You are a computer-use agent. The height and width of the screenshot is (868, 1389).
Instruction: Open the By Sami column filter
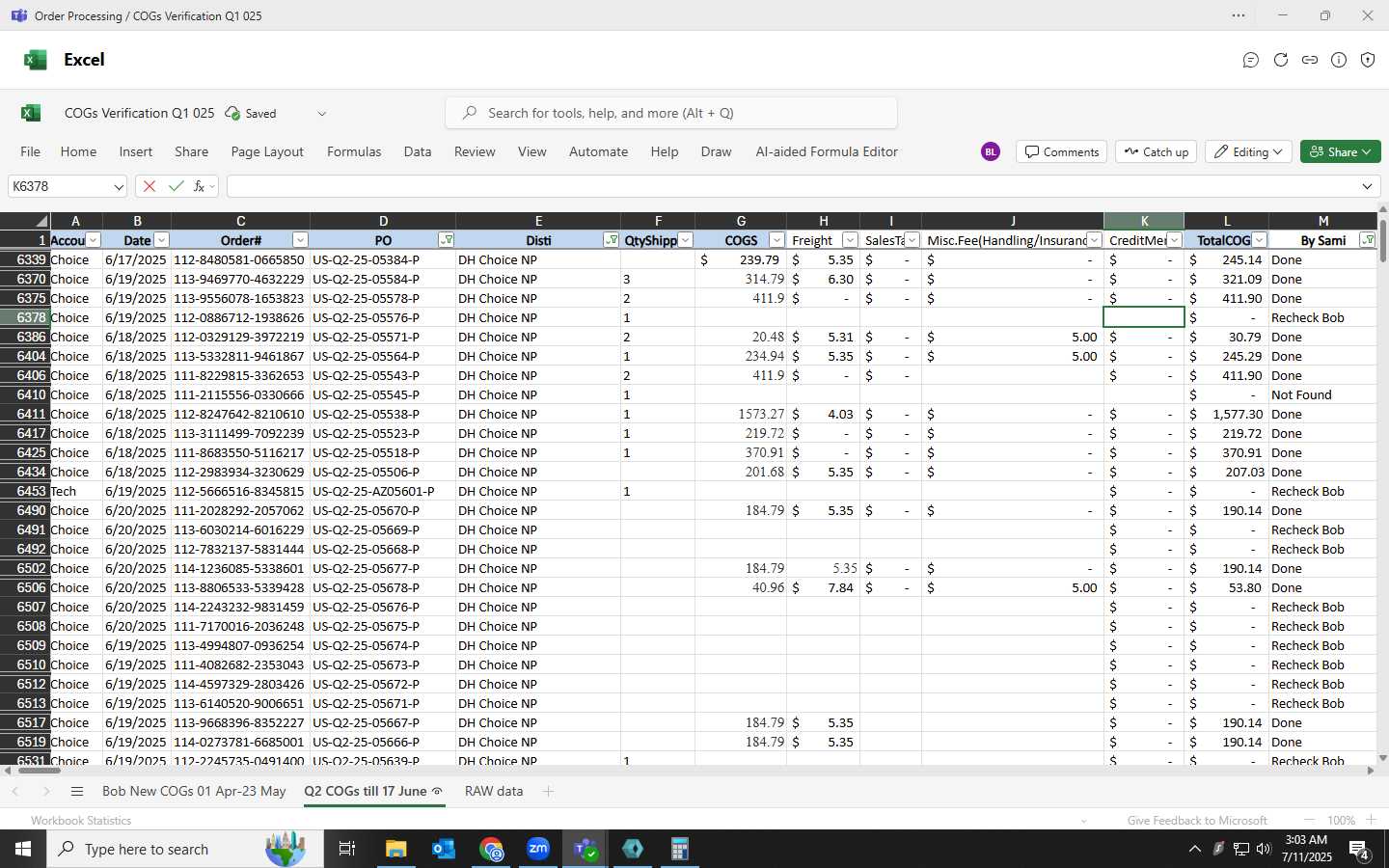click(1367, 240)
